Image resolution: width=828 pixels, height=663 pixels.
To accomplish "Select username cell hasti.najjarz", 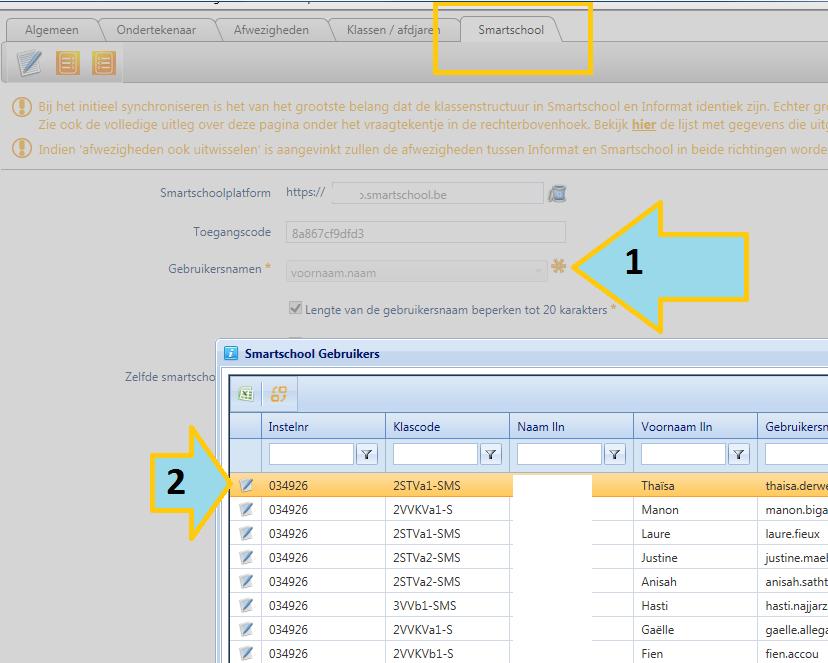I will click(793, 605).
